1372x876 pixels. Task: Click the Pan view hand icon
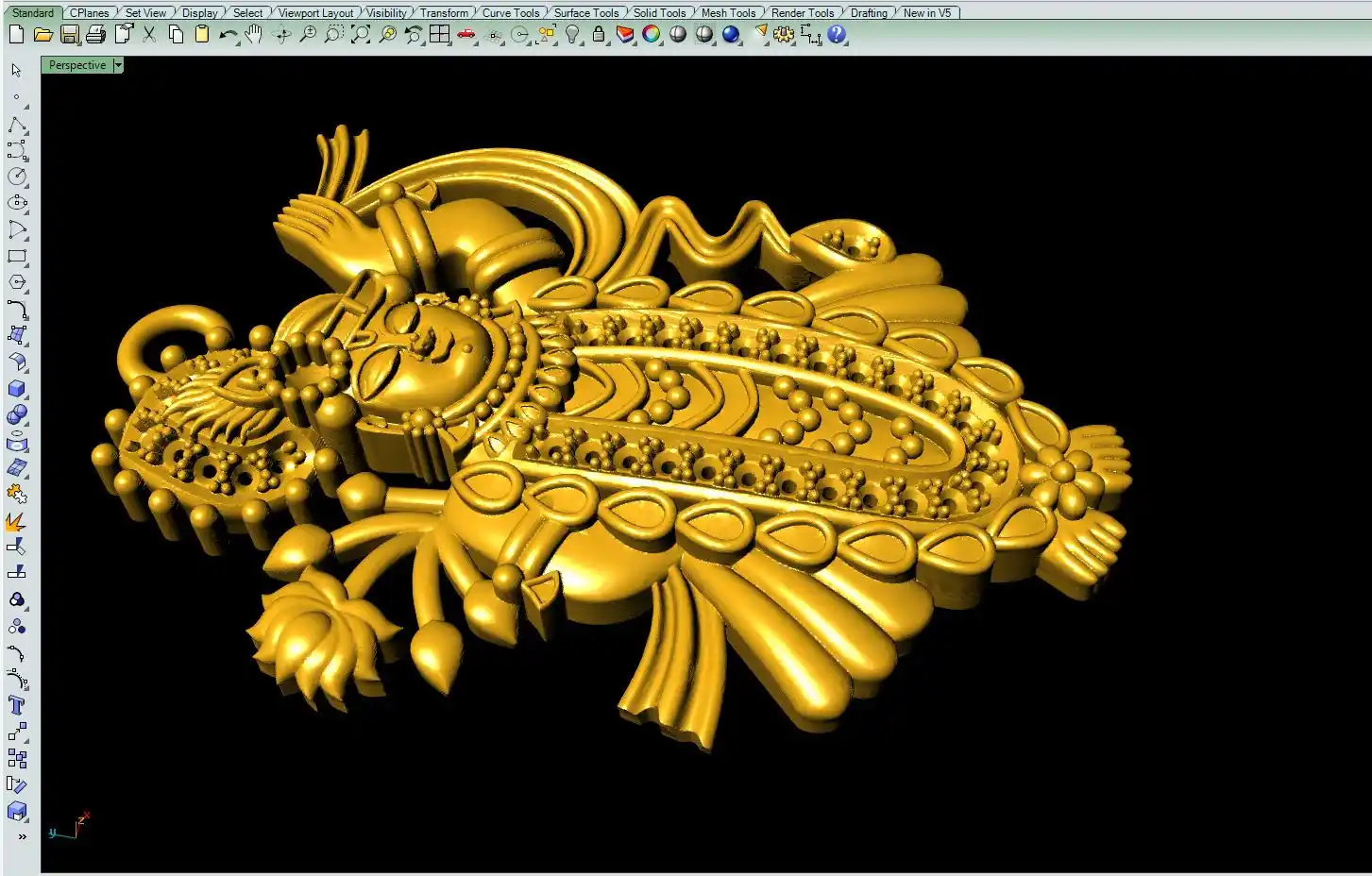(x=254, y=35)
